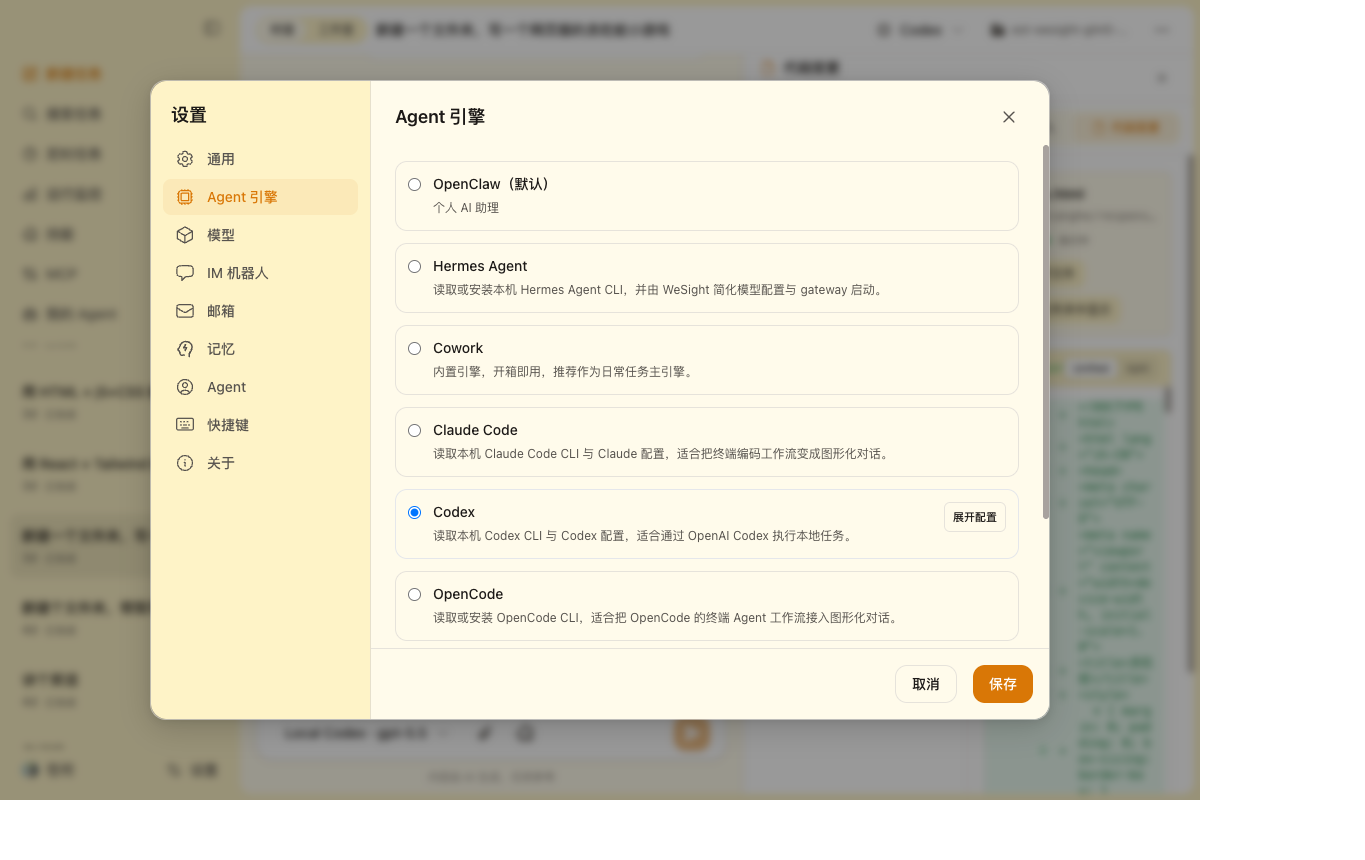
Task: Click the Codex description text
Action: click(x=645, y=536)
